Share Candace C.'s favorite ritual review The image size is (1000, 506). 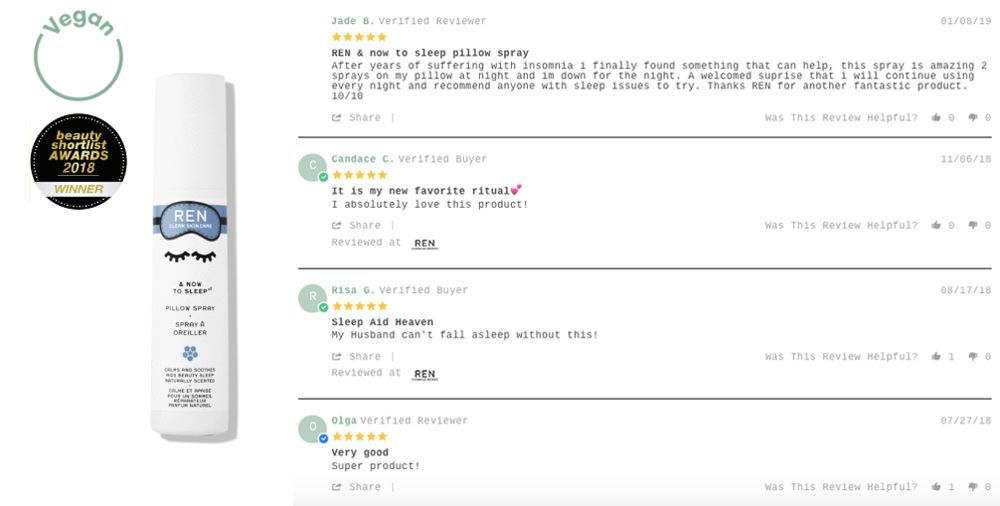pyautogui.click(x=357, y=226)
